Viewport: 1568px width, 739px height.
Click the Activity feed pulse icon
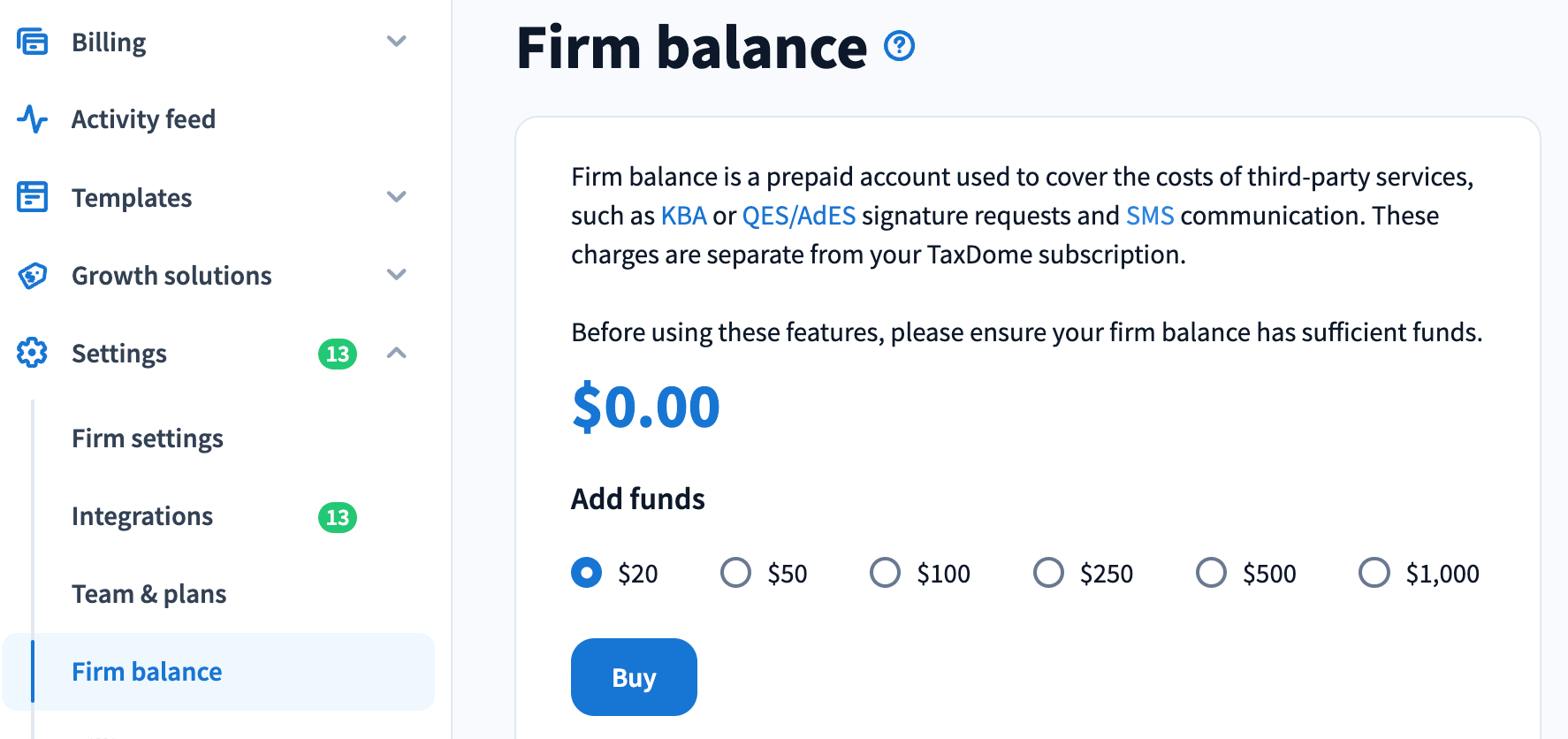[x=33, y=119]
